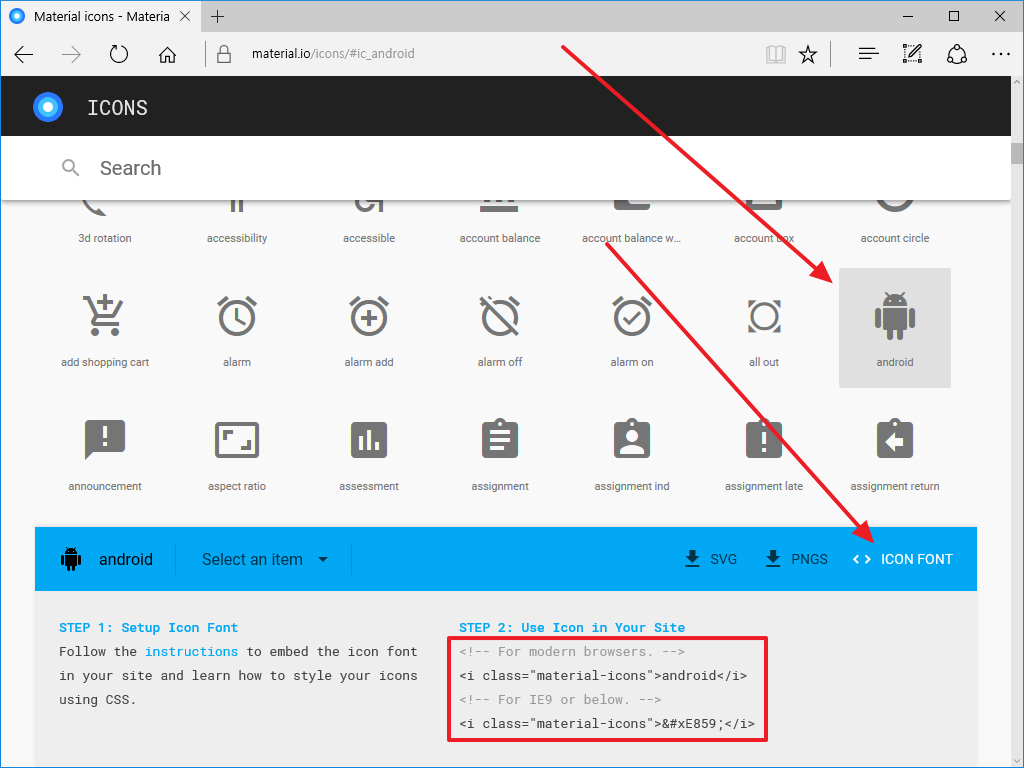Select the account balance label

(x=500, y=238)
